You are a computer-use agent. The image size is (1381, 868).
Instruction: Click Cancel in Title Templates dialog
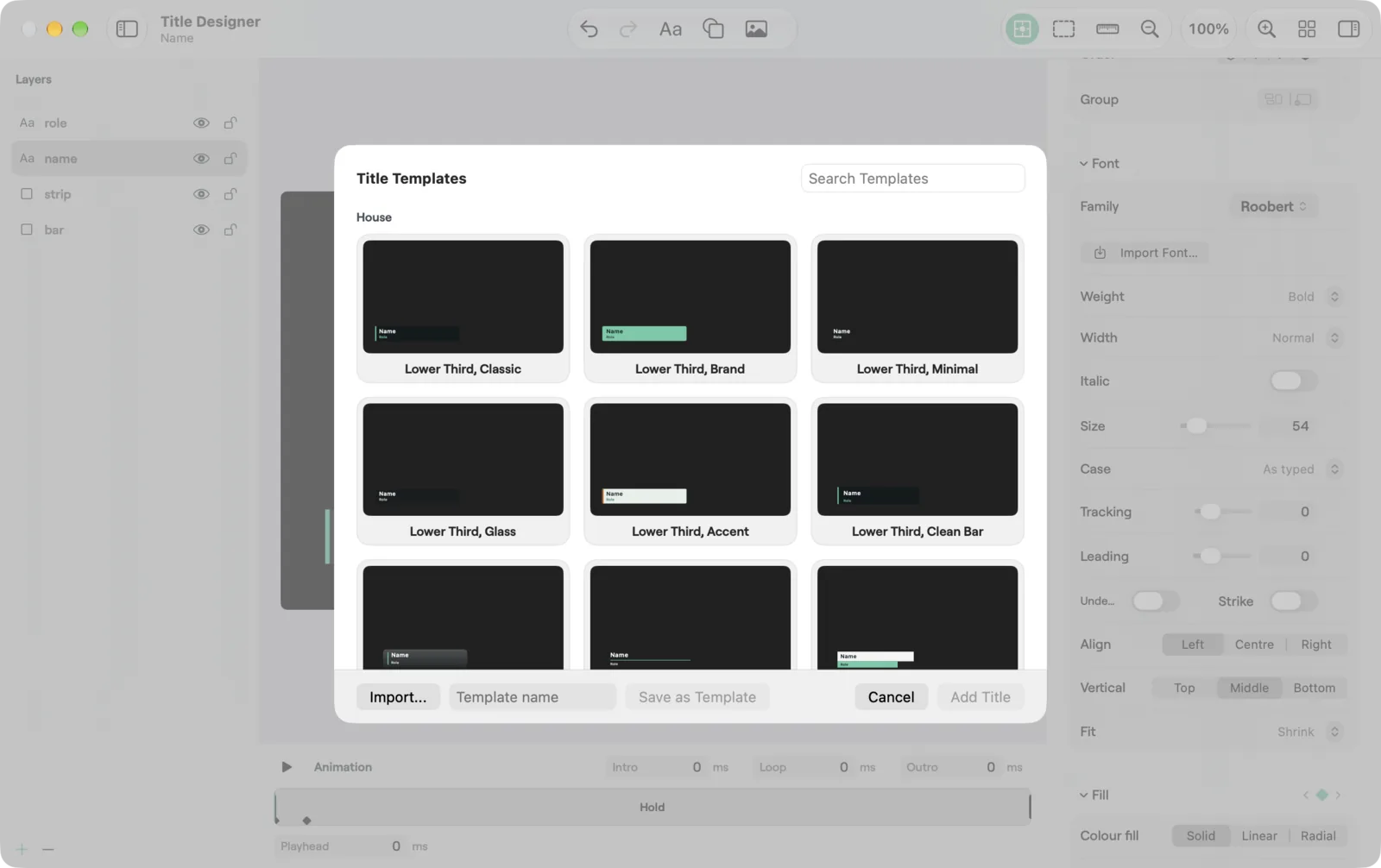coord(891,697)
